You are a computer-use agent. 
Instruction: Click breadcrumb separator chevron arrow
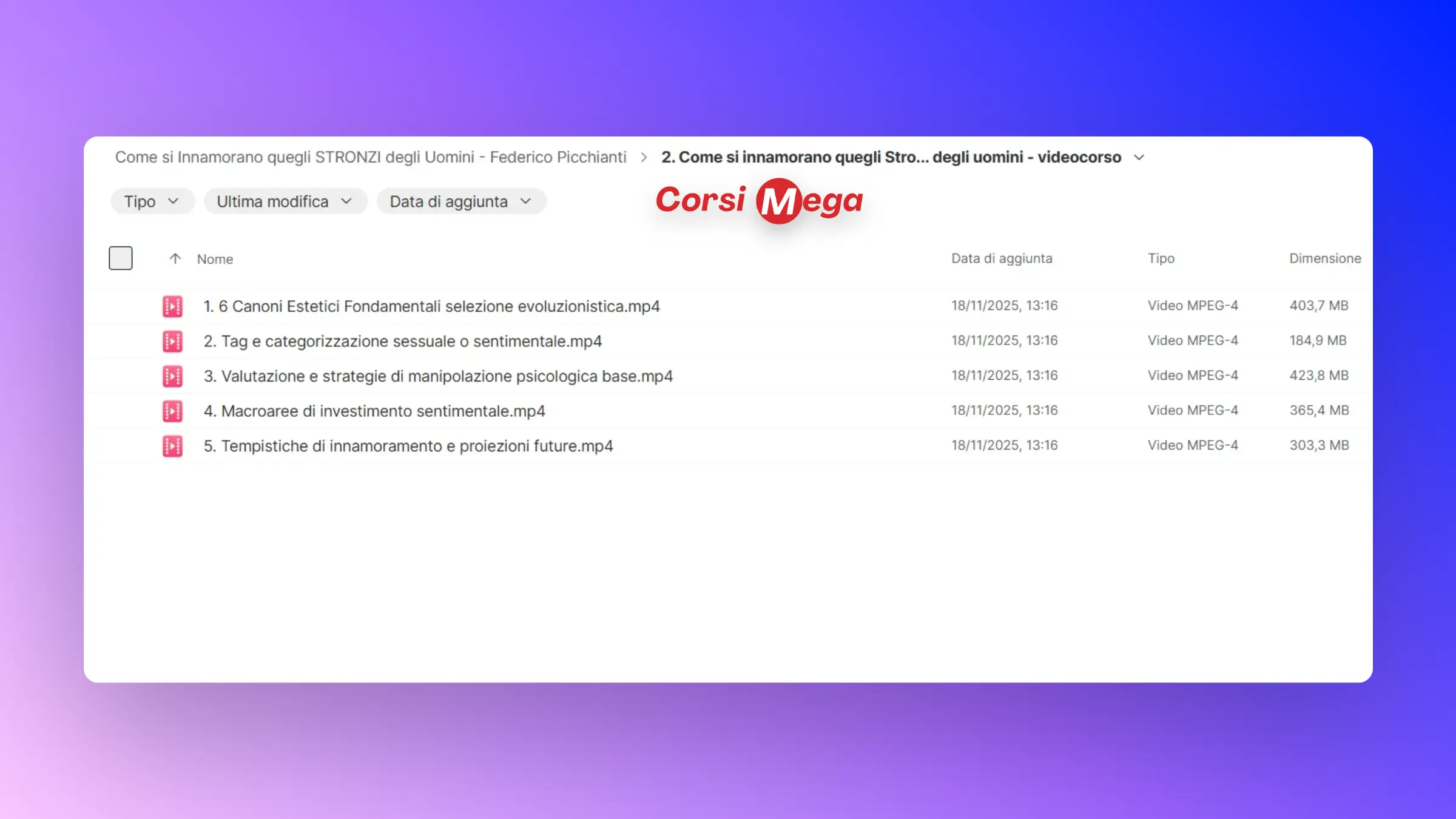click(644, 158)
